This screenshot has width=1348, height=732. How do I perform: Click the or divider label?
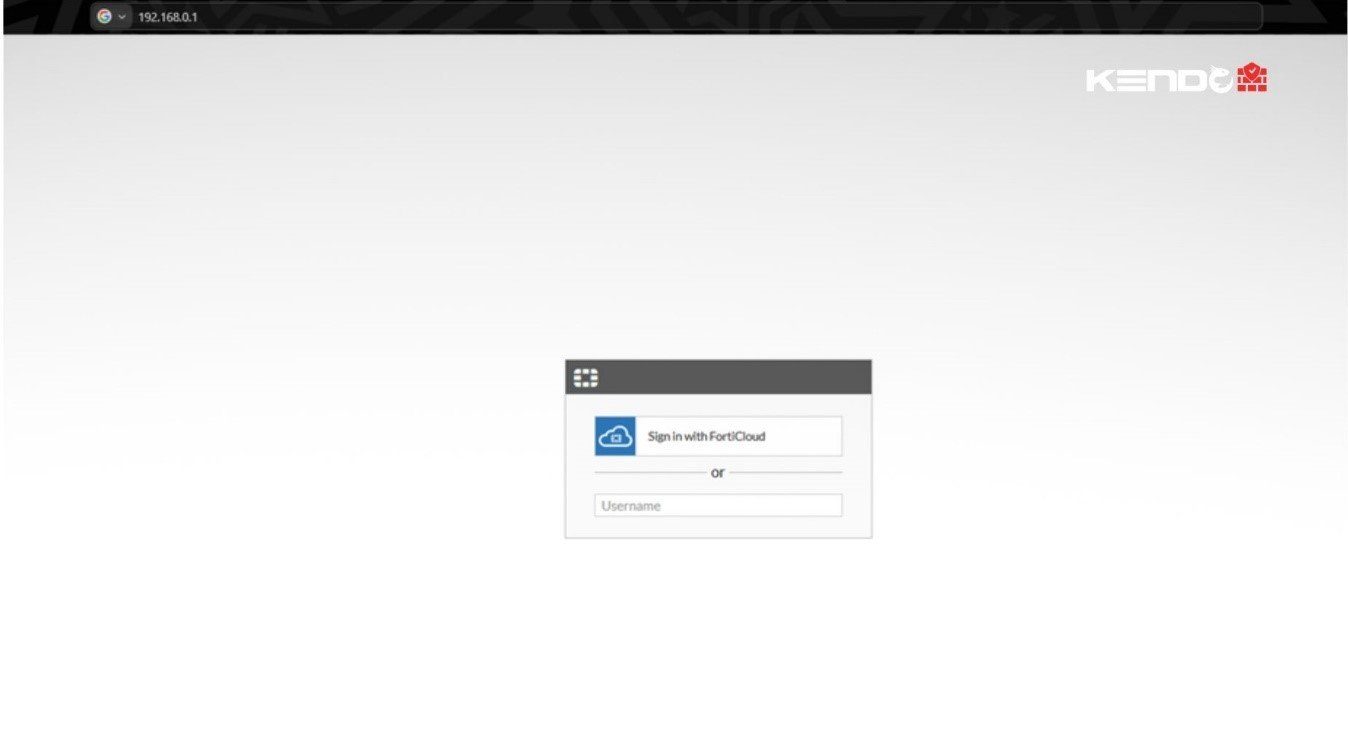(x=718, y=472)
